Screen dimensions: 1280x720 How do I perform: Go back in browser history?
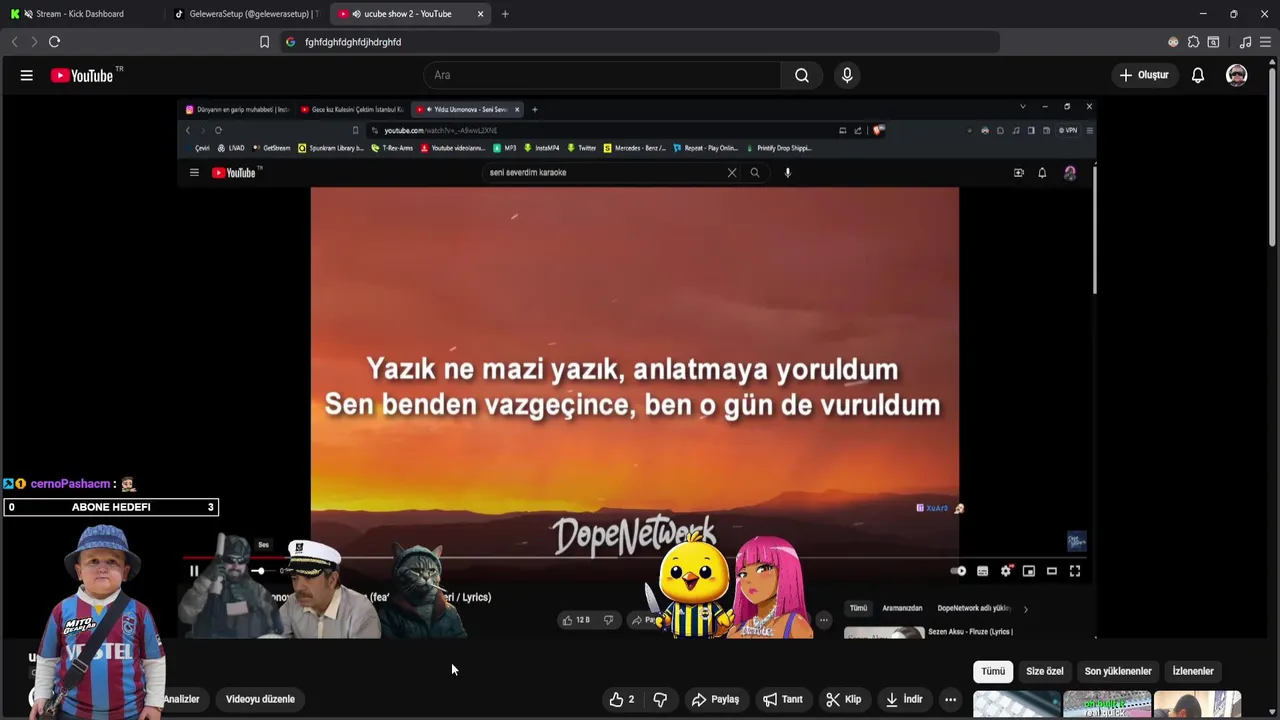(14, 42)
